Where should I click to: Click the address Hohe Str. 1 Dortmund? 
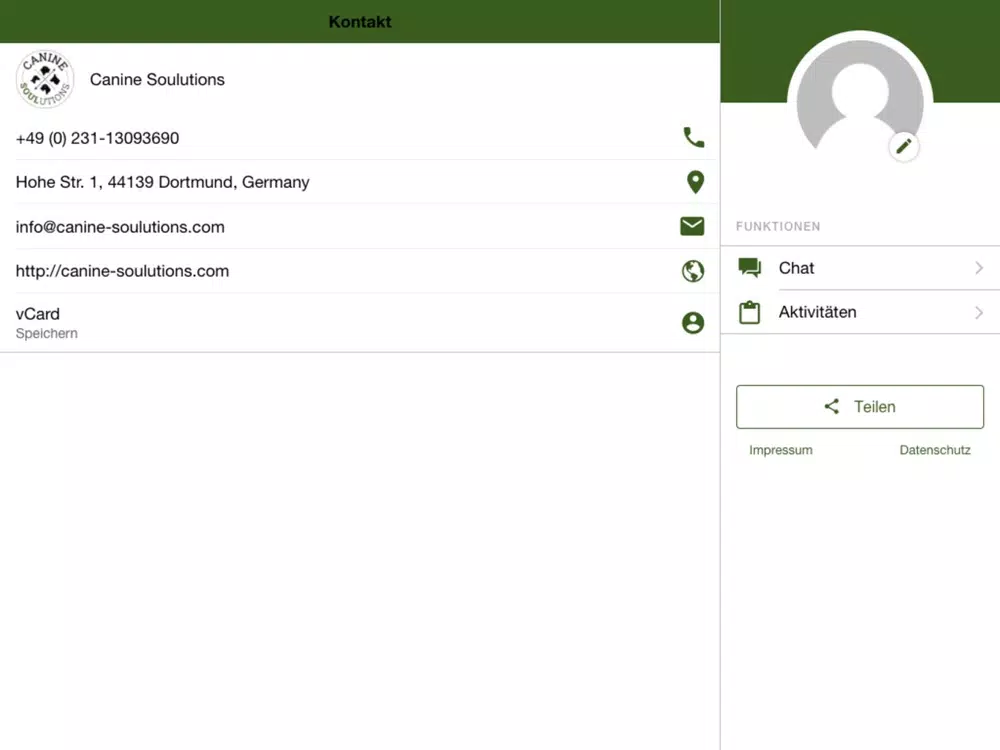pos(163,182)
